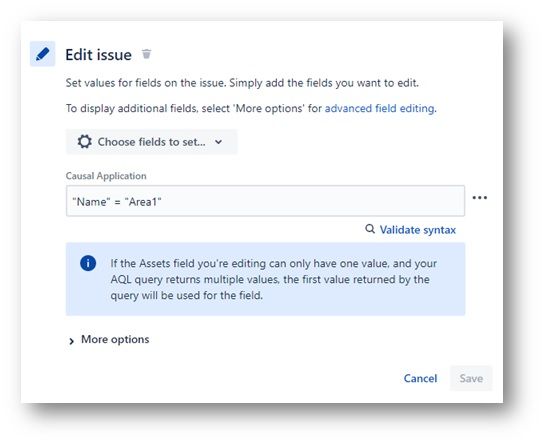This screenshot has height=445, width=545.
Task: Click the text starting 'Set values for fields'
Action: tap(242, 83)
